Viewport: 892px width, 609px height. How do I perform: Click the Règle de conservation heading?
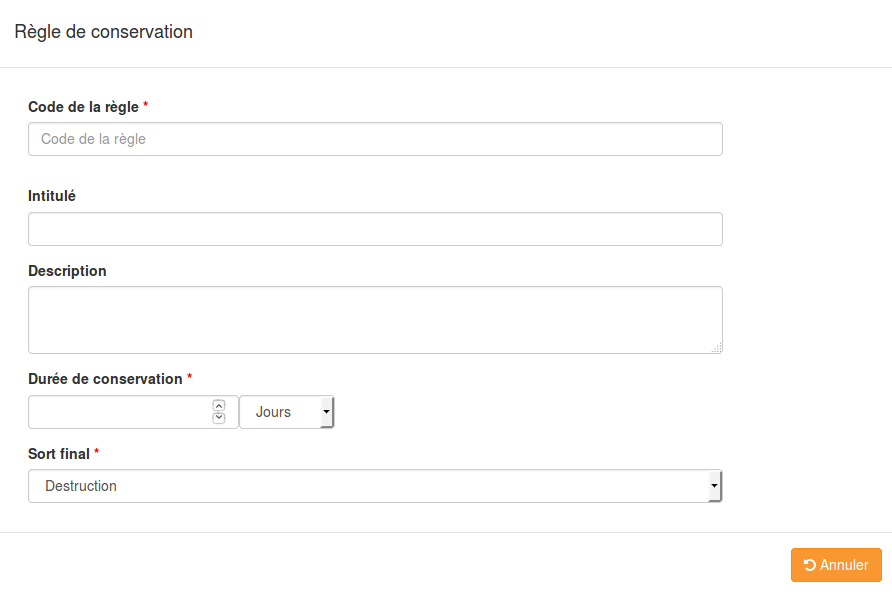pos(104,32)
